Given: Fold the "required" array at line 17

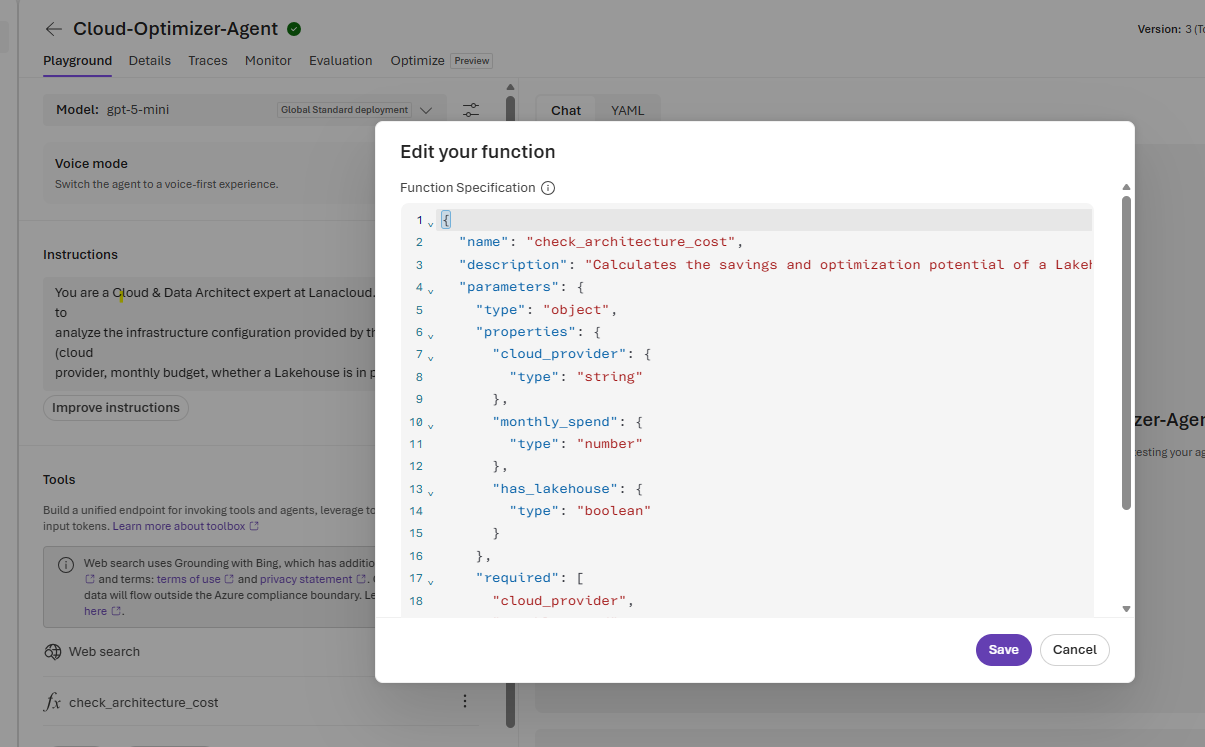Looking at the screenshot, I should [431, 580].
